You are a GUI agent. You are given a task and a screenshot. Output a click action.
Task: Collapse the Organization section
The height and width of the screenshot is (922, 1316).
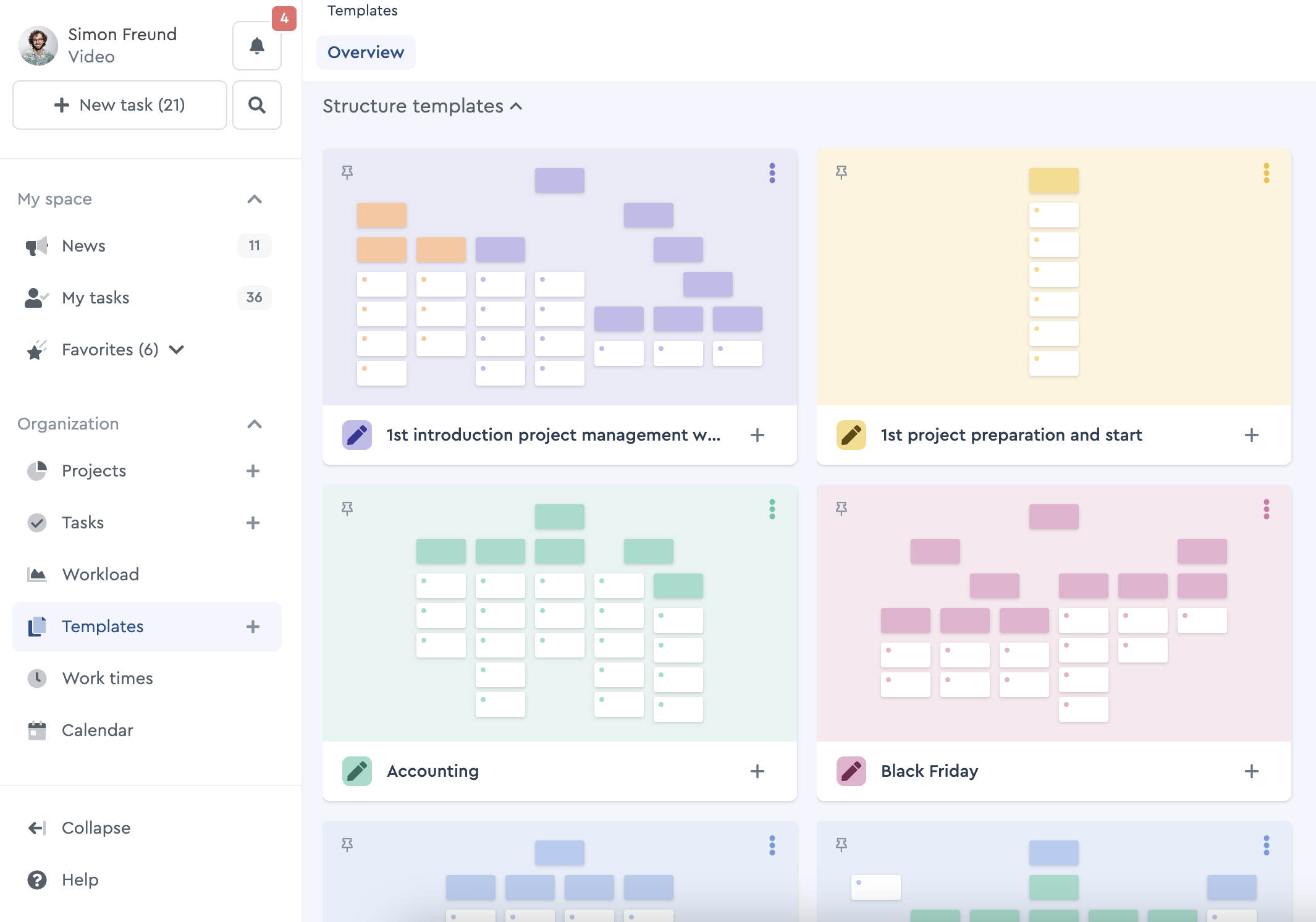pyautogui.click(x=255, y=424)
